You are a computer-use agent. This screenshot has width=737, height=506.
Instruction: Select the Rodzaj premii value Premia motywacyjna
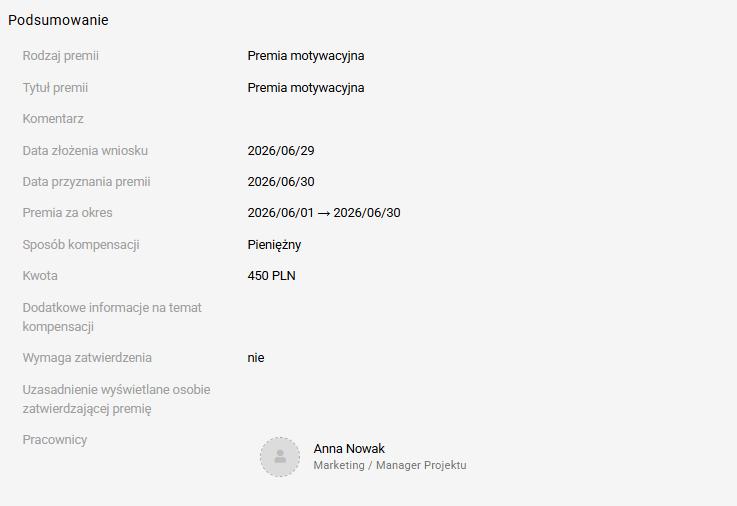306,56
